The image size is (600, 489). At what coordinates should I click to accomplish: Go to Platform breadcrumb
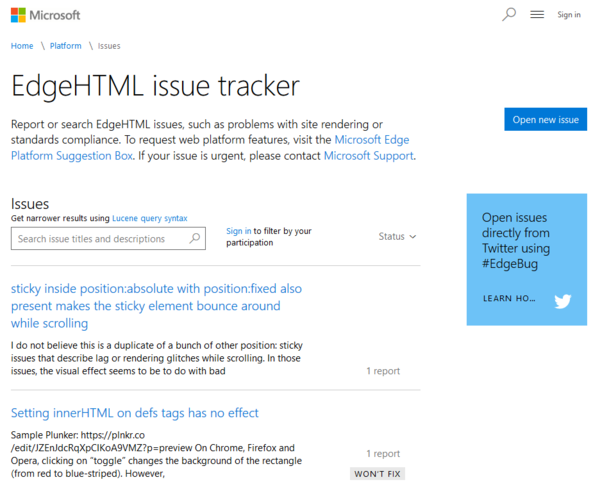pos(65,46)
